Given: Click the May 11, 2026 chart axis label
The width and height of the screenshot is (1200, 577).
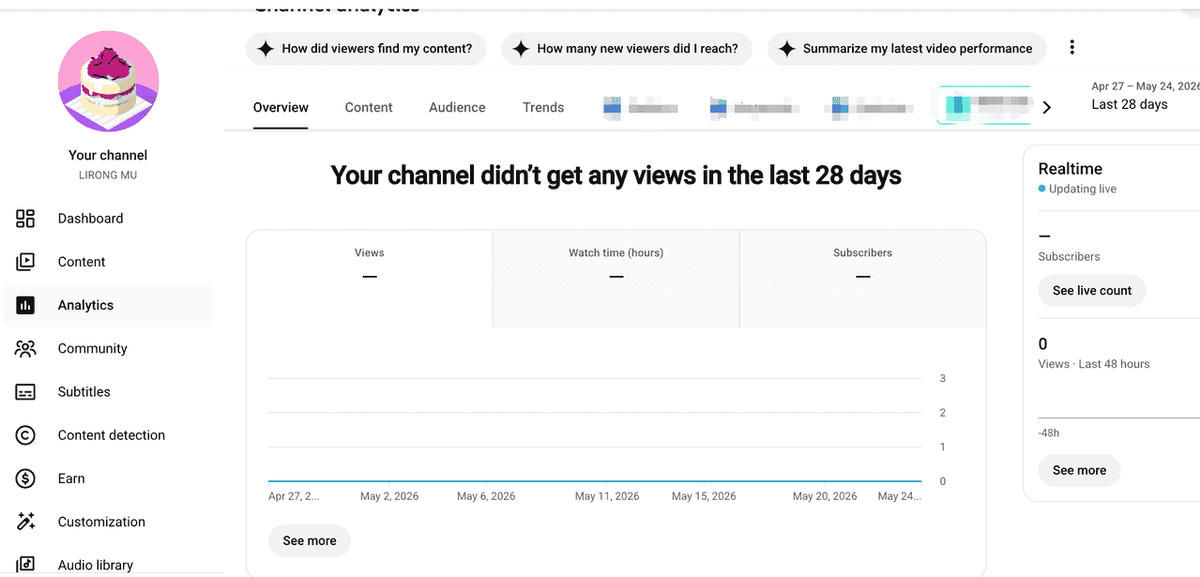Looking at the screenshot, I should [x=607, y=496].
